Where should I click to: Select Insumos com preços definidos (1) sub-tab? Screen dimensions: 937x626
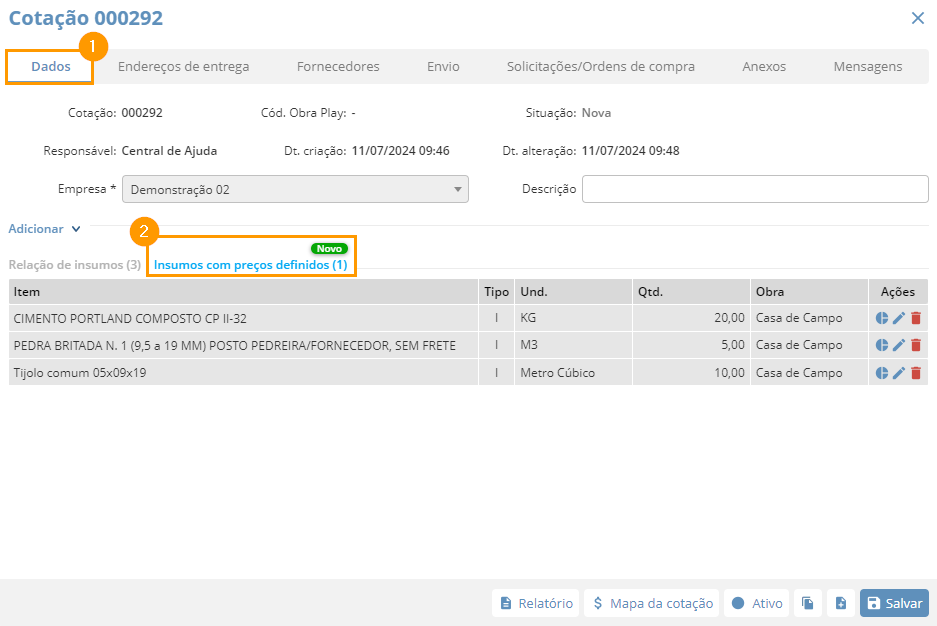click(x=250, y=265)
